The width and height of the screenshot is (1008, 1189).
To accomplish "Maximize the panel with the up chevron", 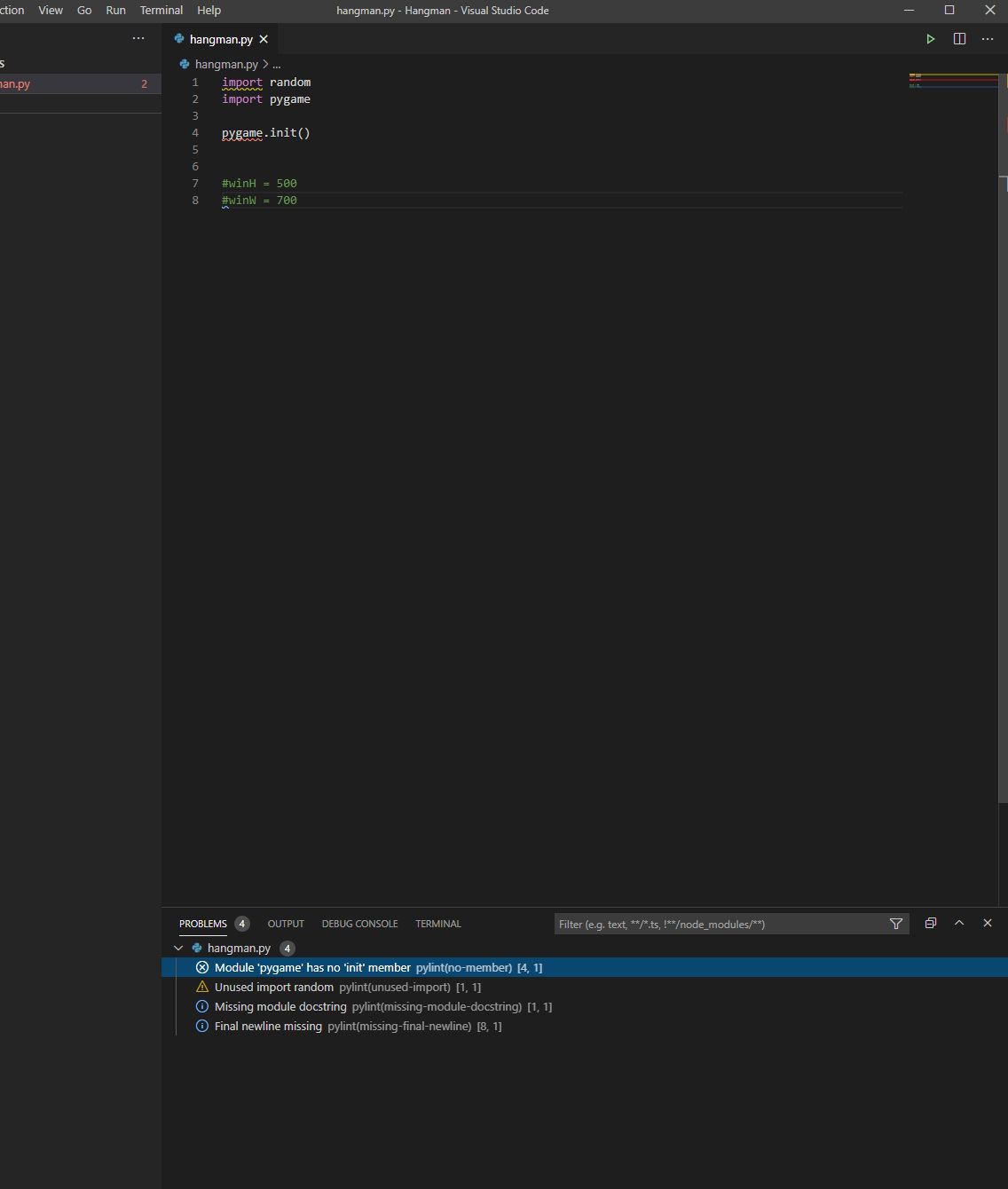I will pyautogui.click(x=959, y=923).
